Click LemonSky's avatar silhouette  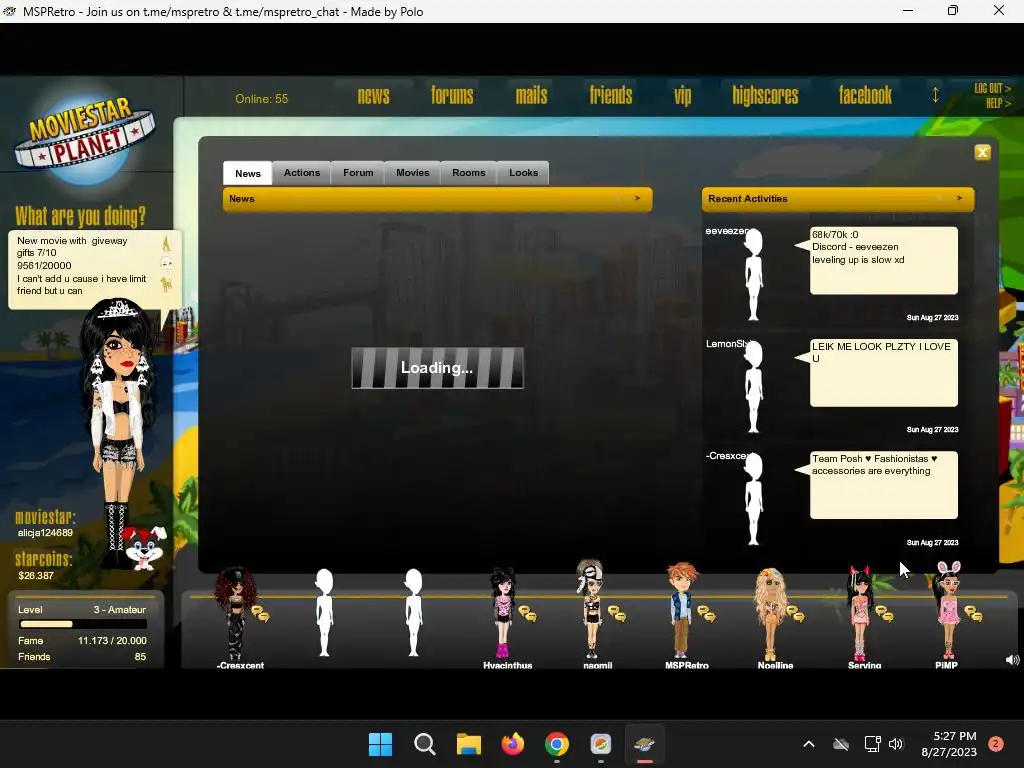tap(754, 387)
